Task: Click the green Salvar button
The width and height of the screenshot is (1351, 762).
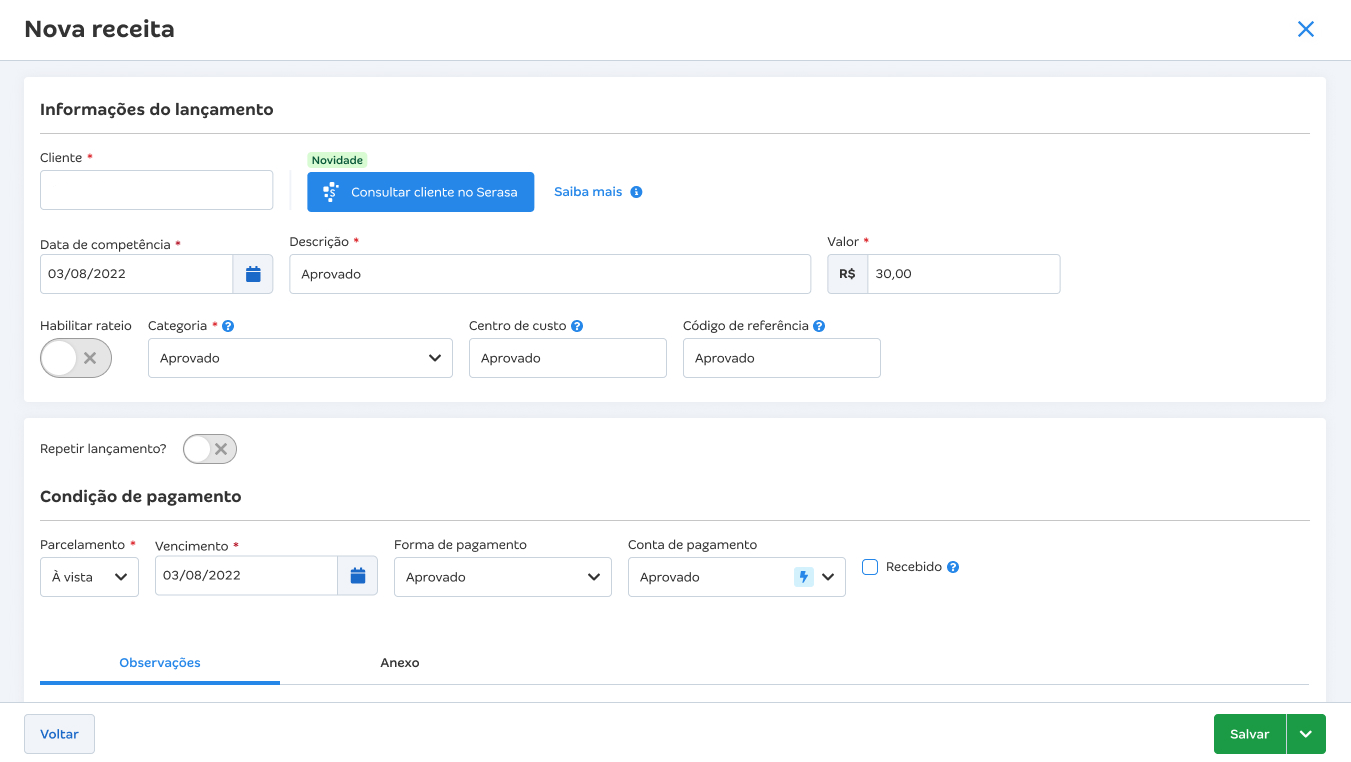Action: tap(1250, 734)
